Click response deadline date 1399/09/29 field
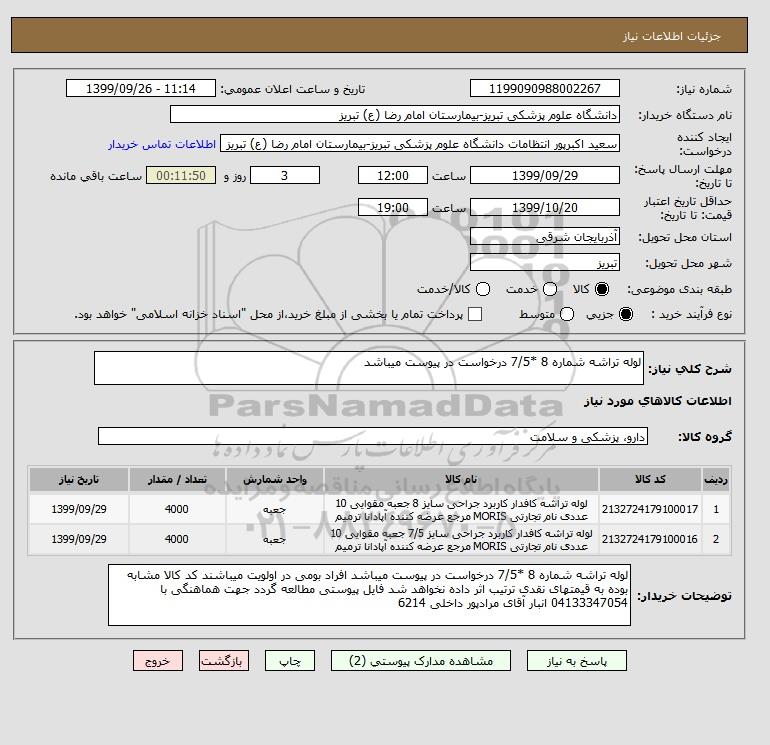Image resolution: width=770 pixels, height=745 pixels. tap(545, 176)
